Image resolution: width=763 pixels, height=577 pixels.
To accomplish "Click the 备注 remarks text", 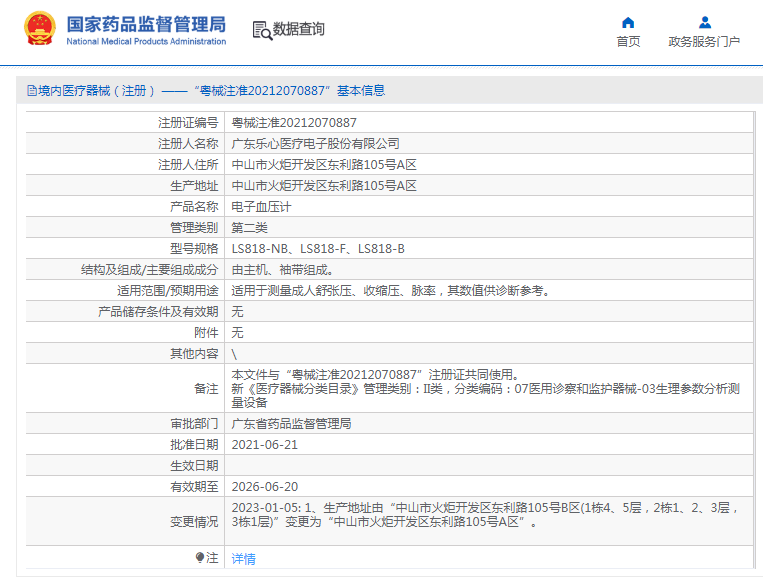I will [x=486, y=388].
